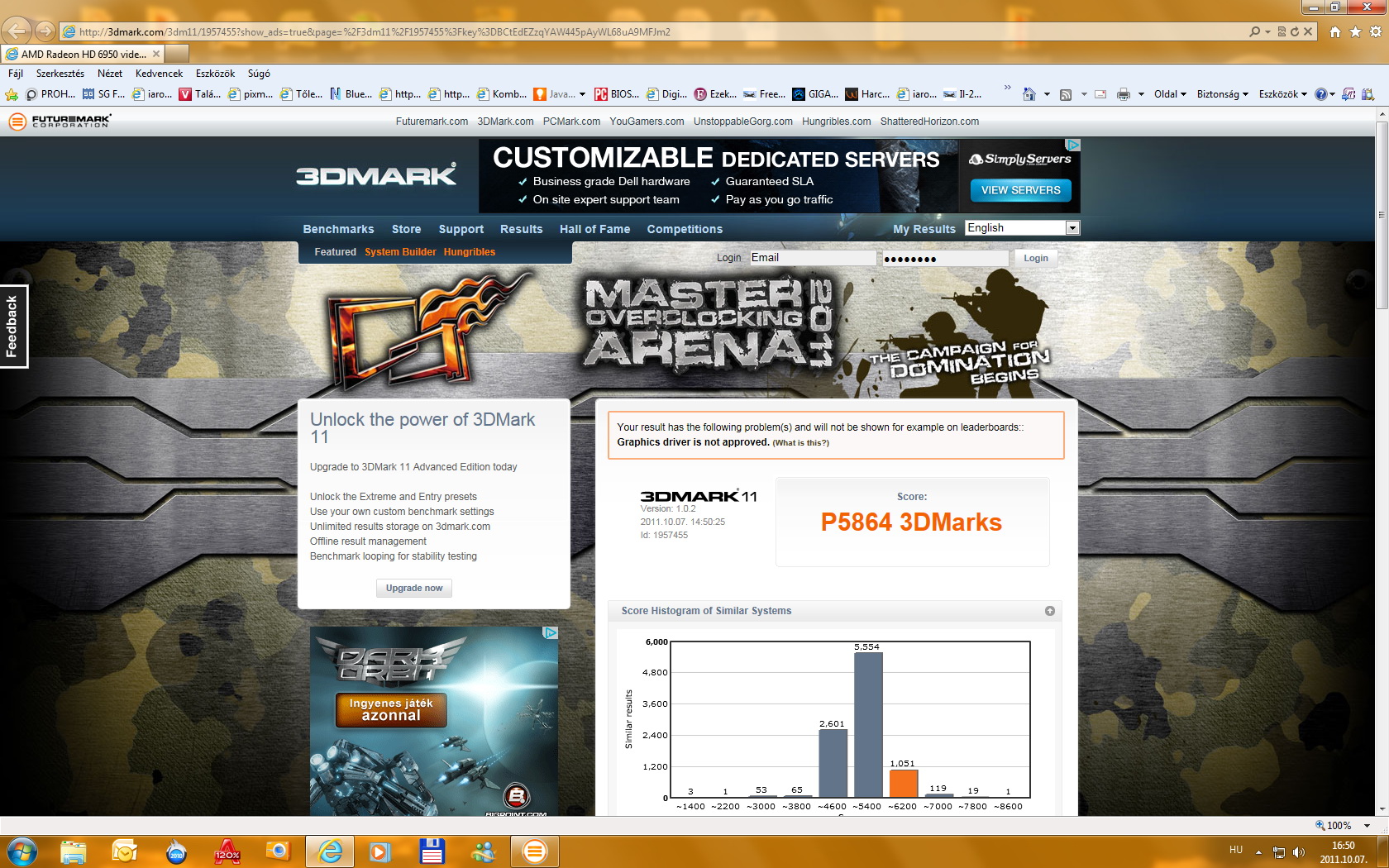This screenshot has width=1389, height=868.
Task: Open the ShatteredHorizon.com link
Action: pos(929,122)
